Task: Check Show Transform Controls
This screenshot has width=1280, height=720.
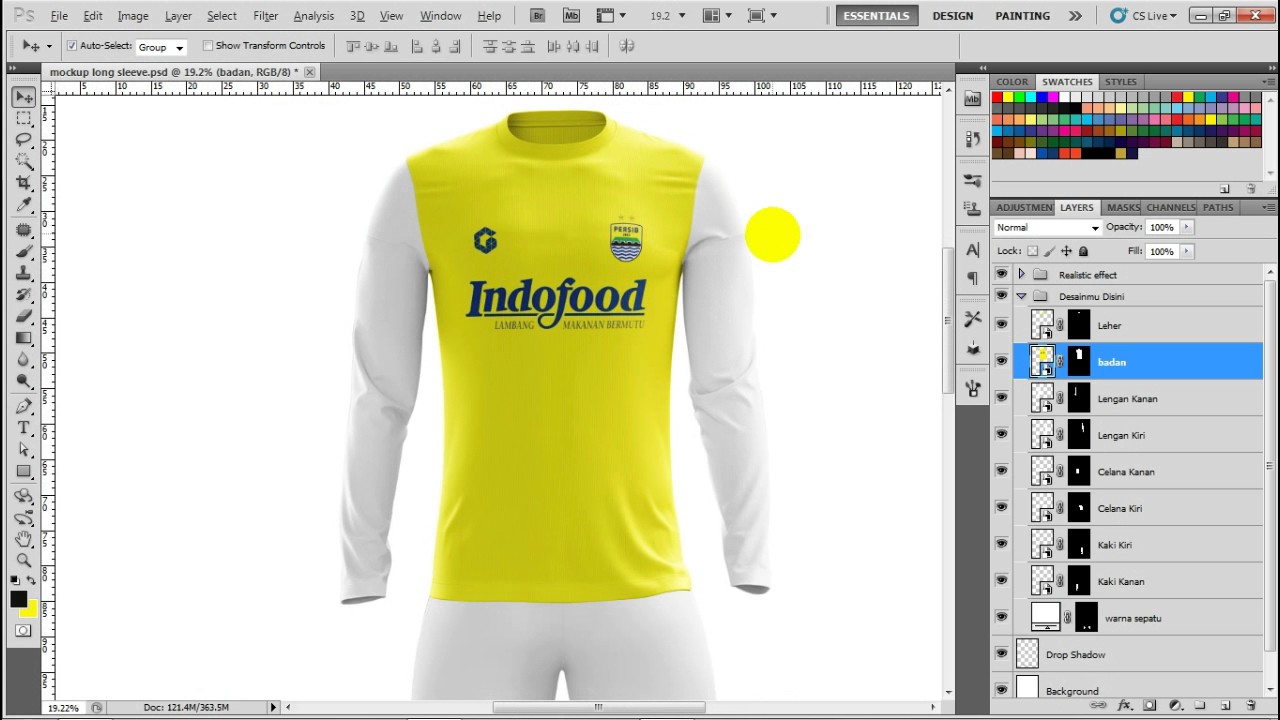Action: 208,46
